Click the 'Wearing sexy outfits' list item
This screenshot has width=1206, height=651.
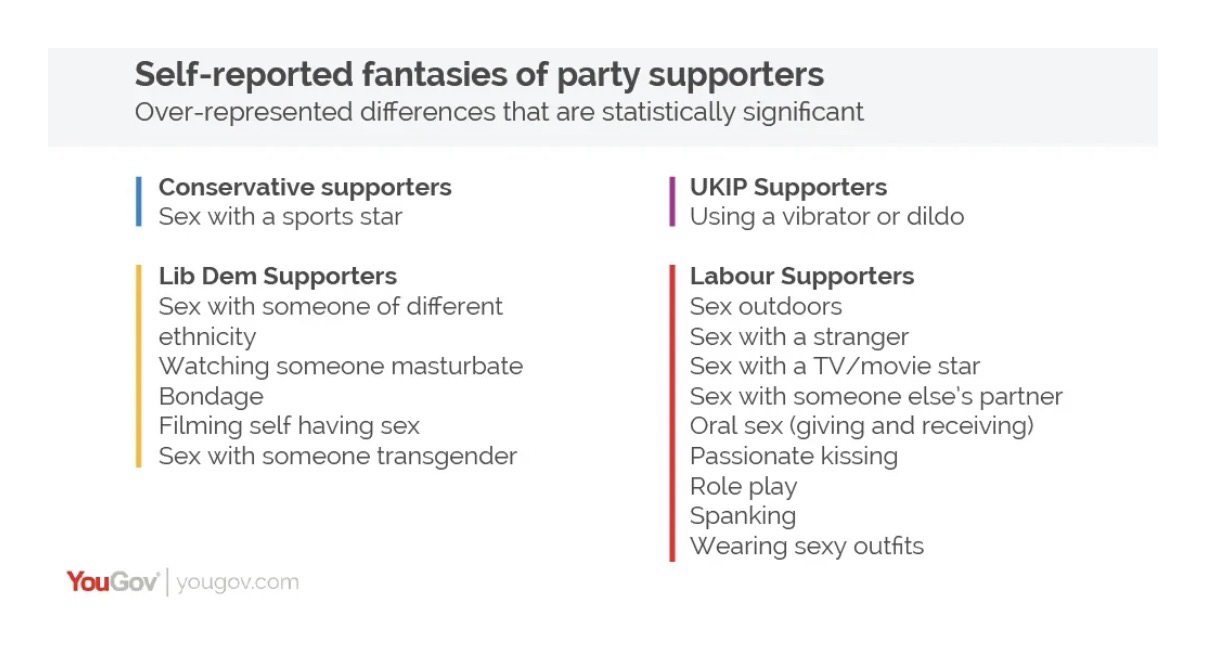pos(806,546)
